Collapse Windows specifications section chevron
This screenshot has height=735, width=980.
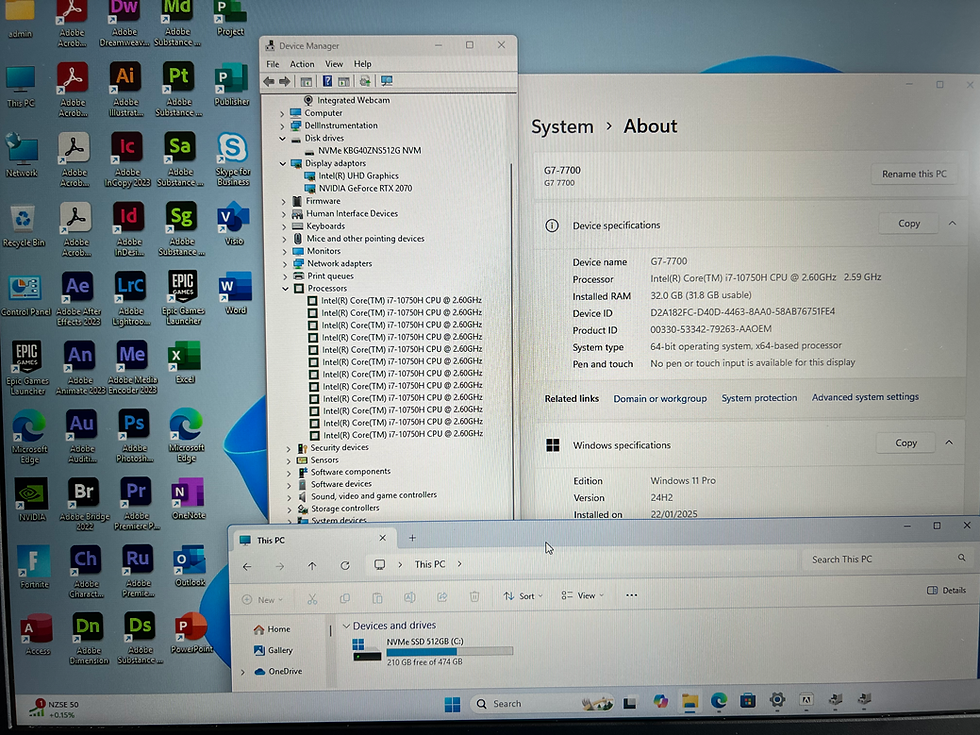(x=949, y=442)
